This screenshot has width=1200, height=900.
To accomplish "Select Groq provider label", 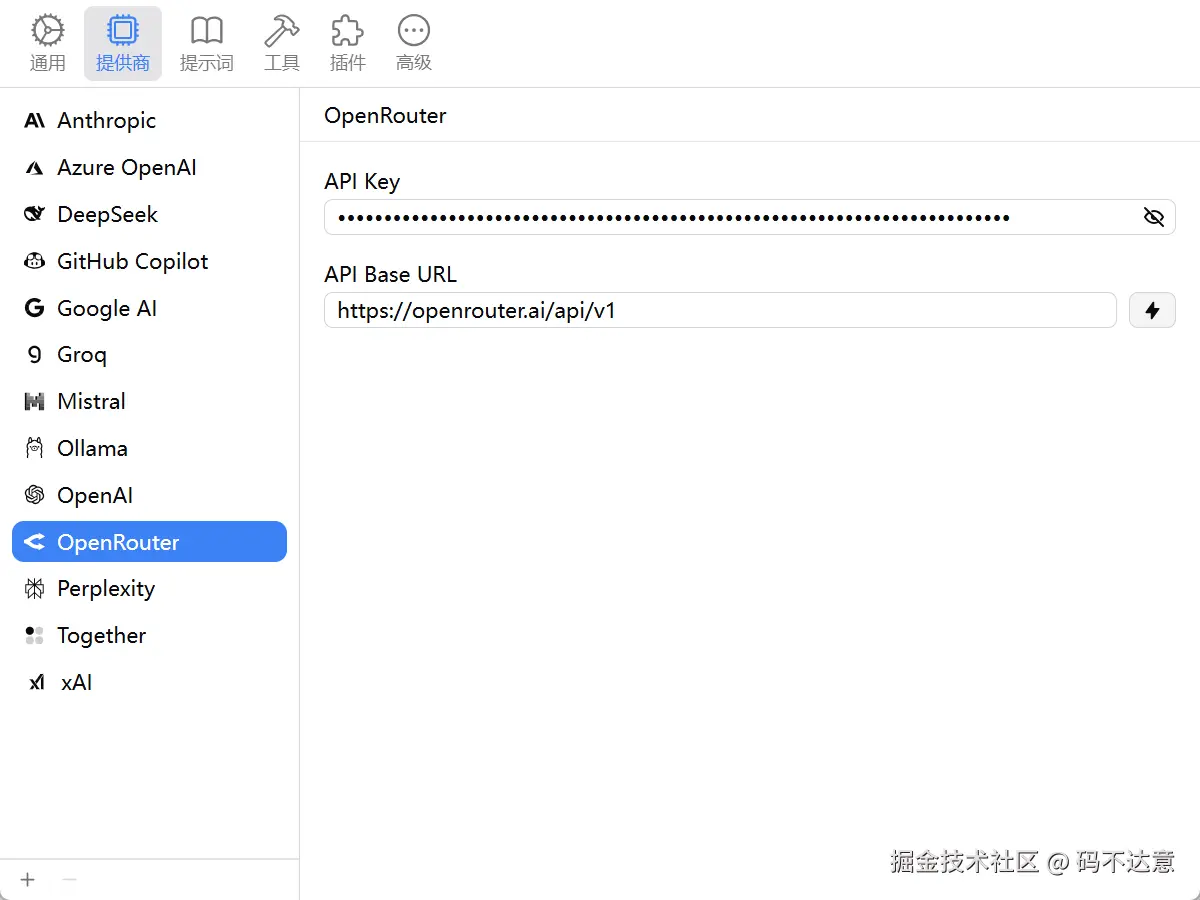I will (82, 355).
